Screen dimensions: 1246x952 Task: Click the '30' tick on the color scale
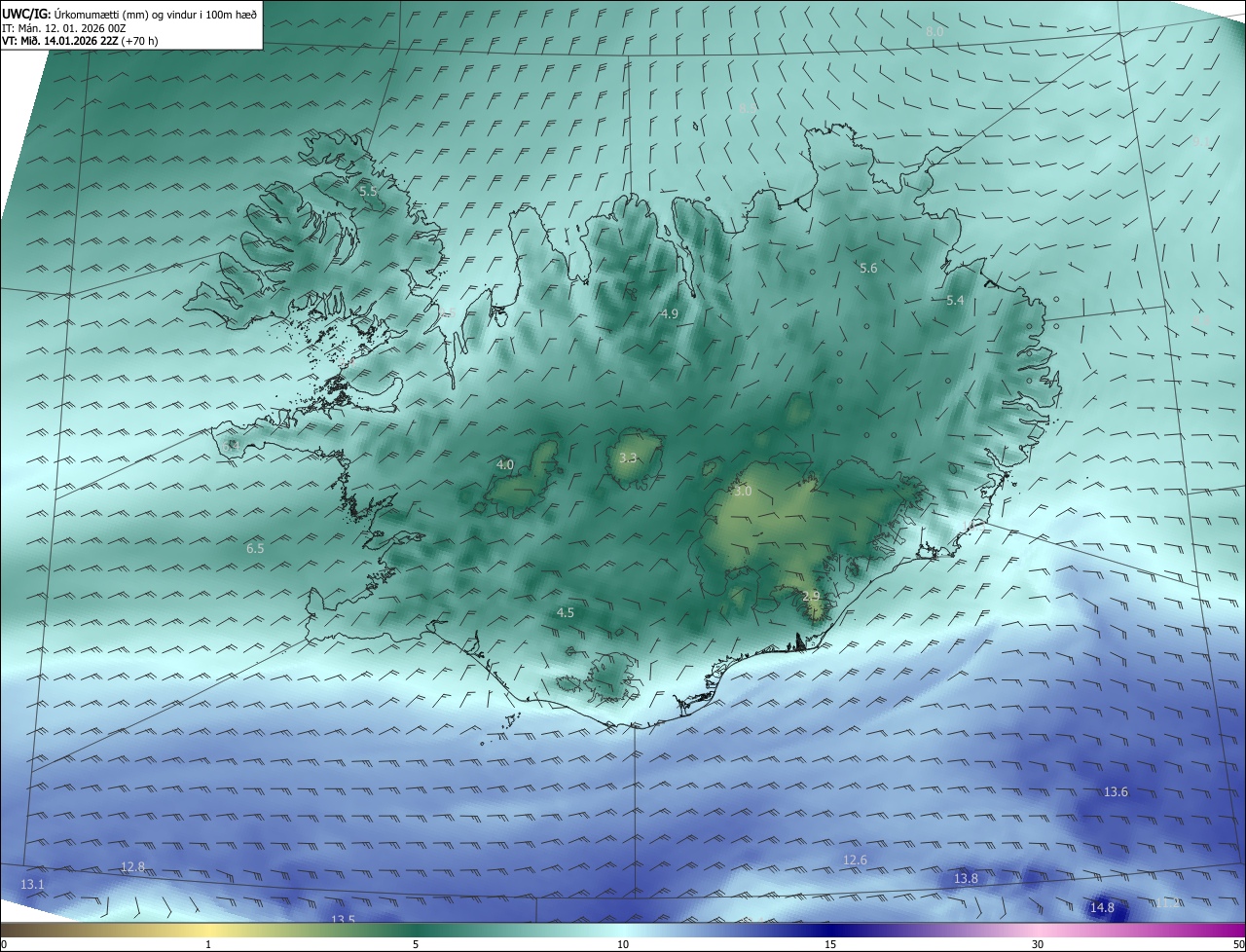(1038, 944)
